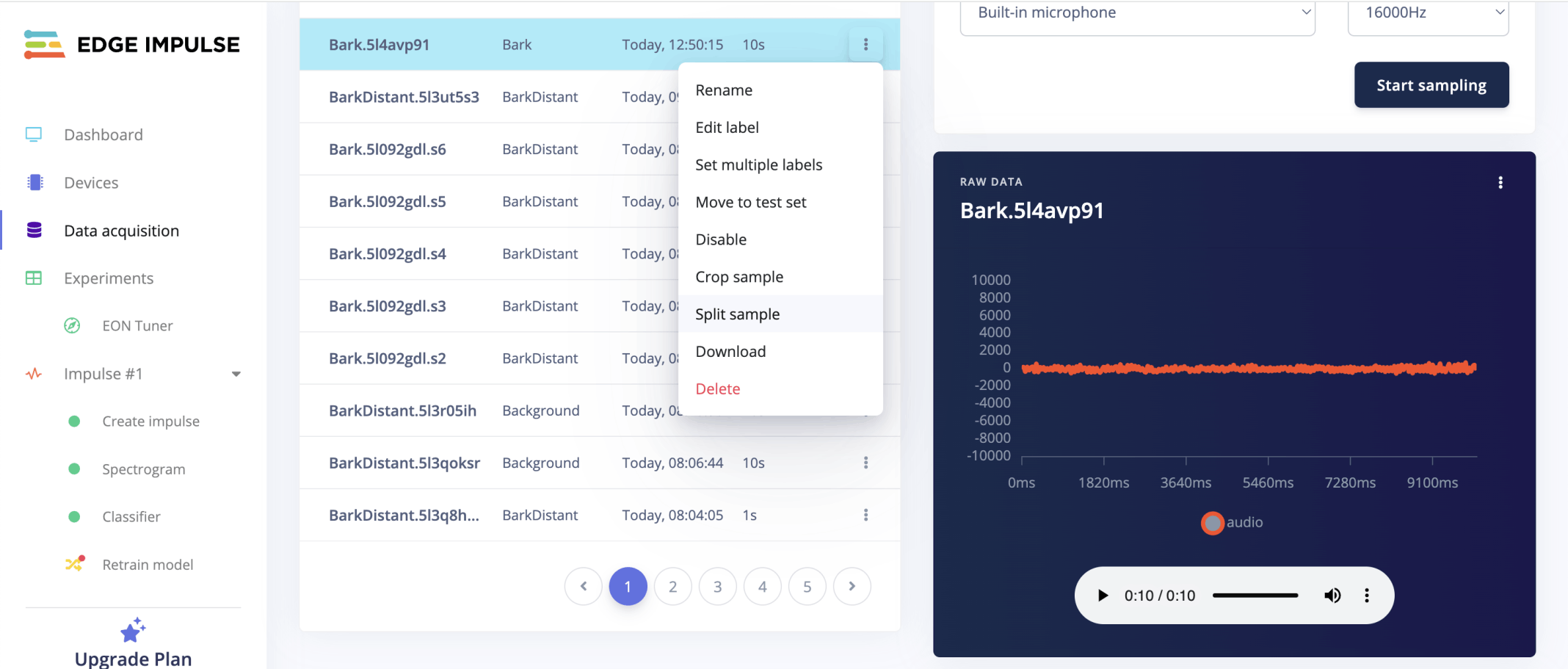
Task: Open the Devices page
Action: click(x=91, y=183)
